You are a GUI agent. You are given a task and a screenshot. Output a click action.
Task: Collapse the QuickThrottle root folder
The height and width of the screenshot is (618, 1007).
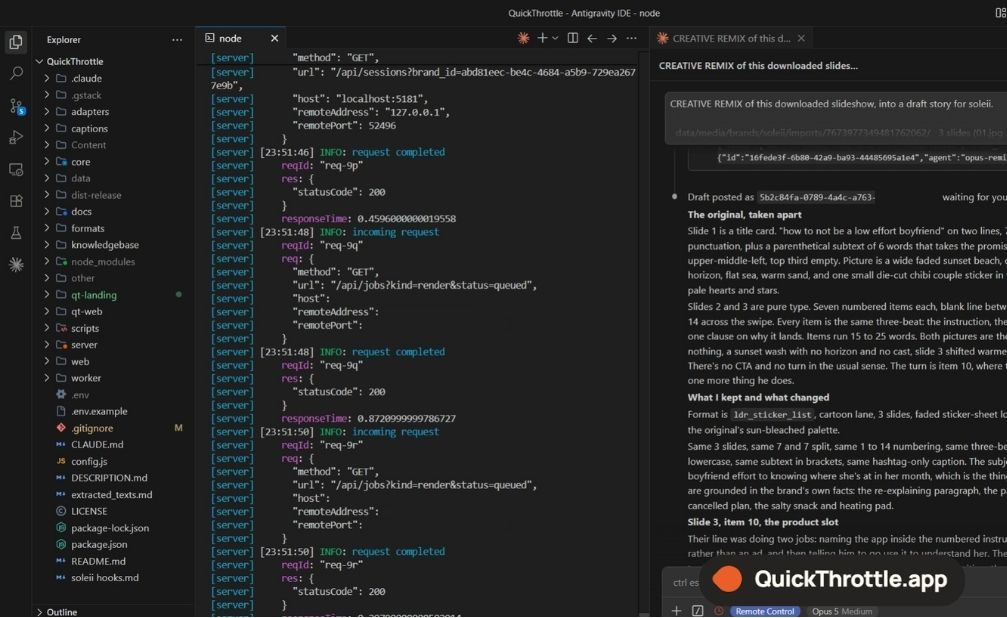pos(39,62)
